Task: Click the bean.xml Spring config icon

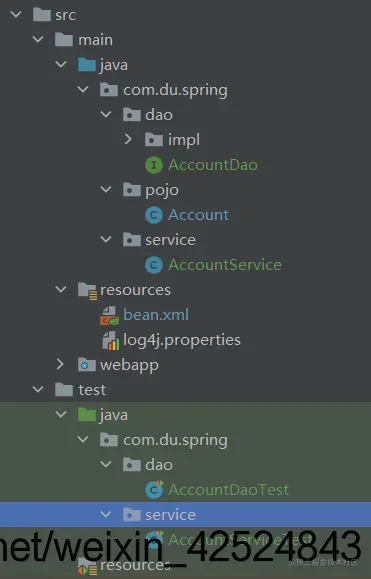Action: point(109,315)
